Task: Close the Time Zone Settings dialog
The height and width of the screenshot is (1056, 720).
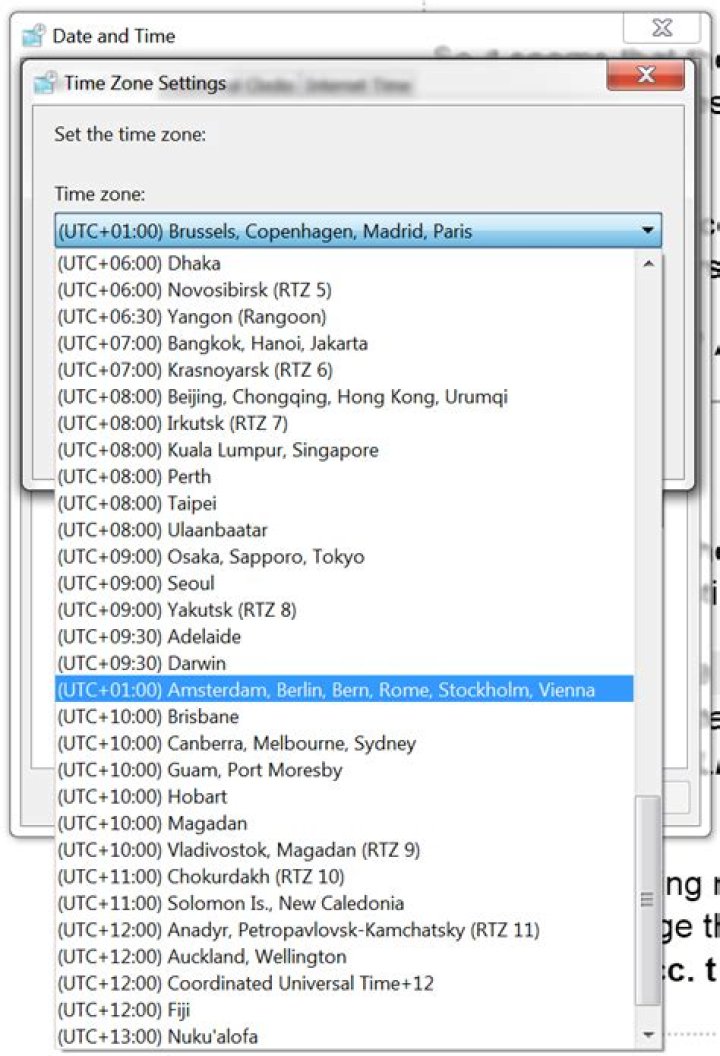Action: [645, 74]
